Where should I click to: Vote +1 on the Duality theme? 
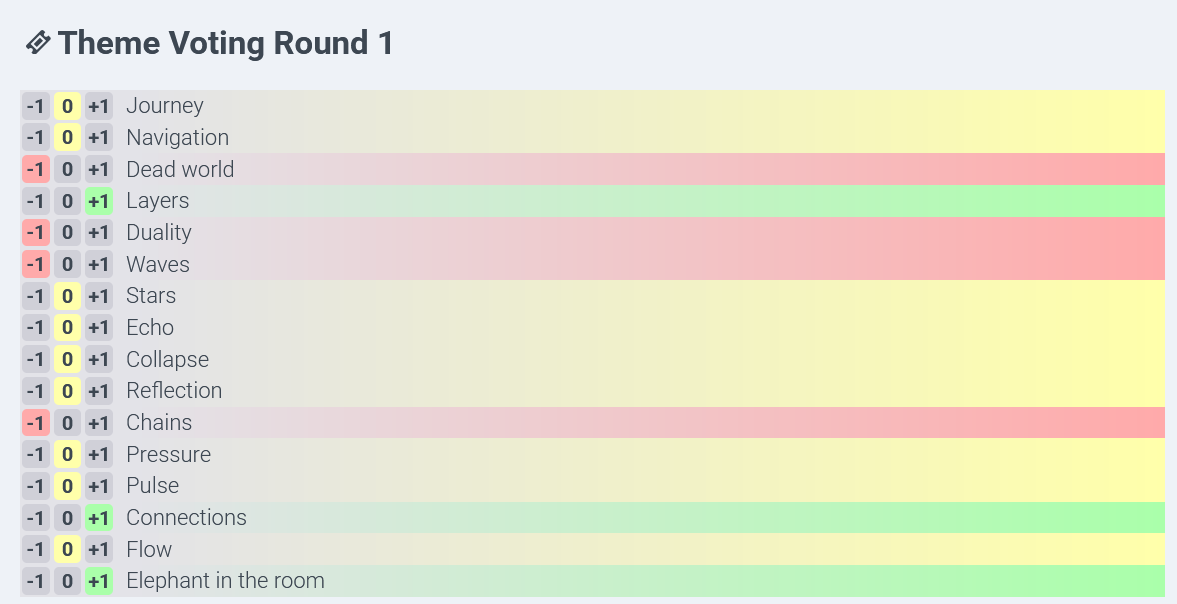pos(98,233)
